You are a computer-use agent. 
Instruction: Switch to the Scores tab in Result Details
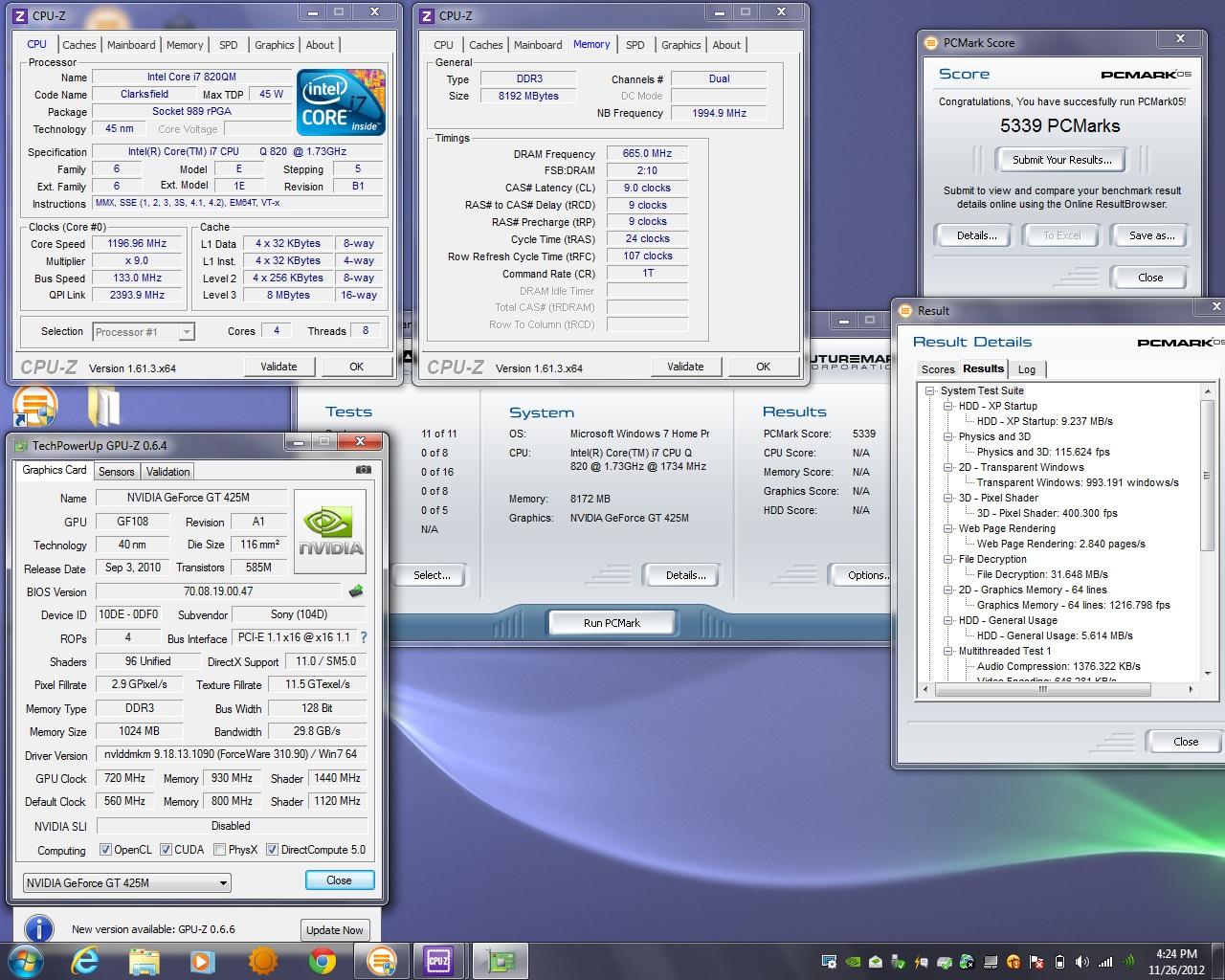938,369
